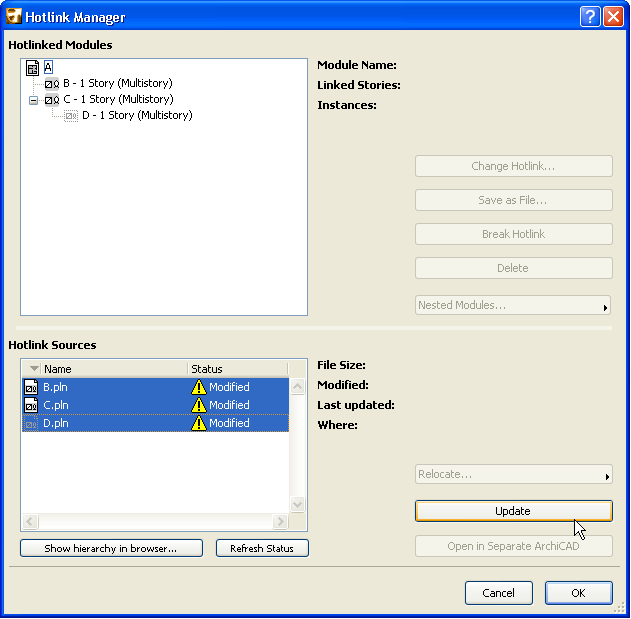Select D - 1 Story (Multistory) nested module

point(137,116)
